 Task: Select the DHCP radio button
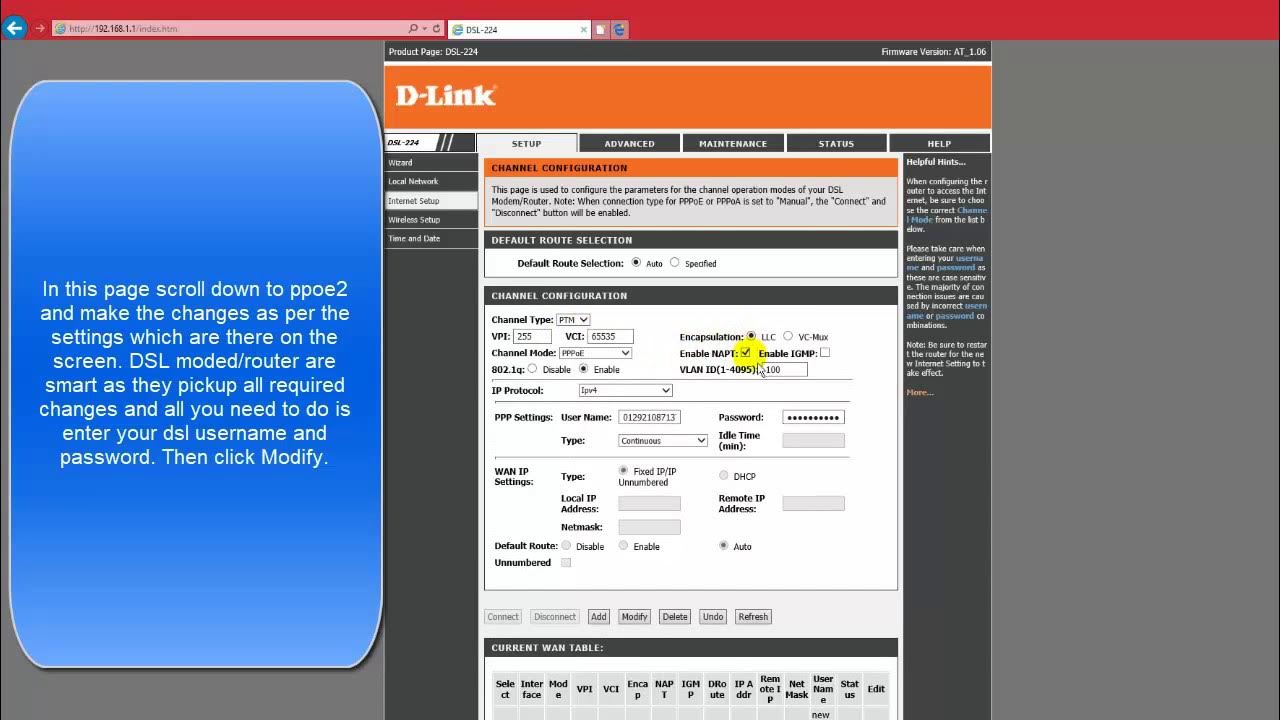pos(724,476)
